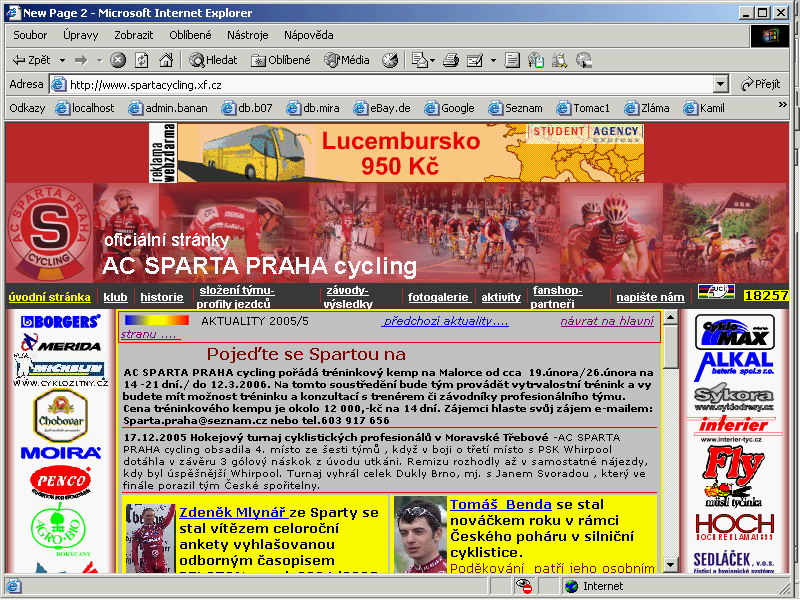Click the Edit page toolbar icon
The width and height of the screenshot is (800, 600).
pos(475,60)
